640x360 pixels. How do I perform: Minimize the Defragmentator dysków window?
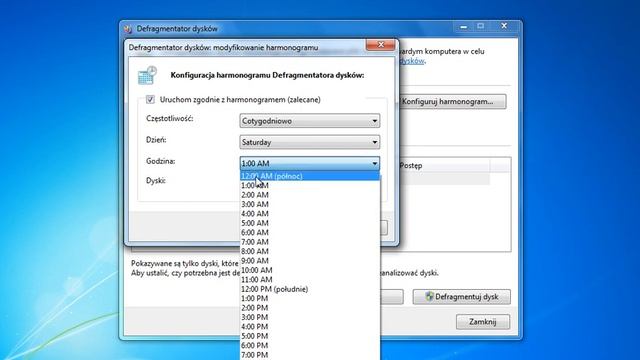[464, 27]
